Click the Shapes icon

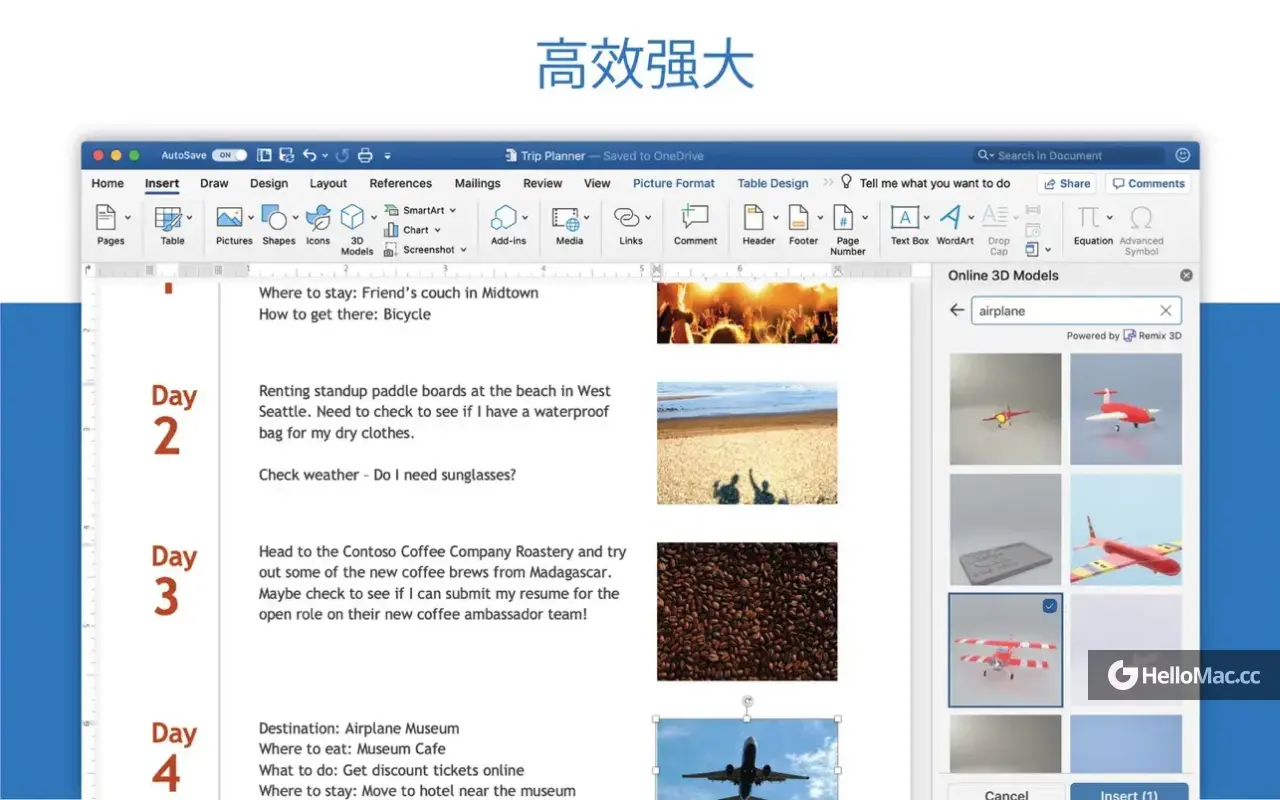pos(274,217)
